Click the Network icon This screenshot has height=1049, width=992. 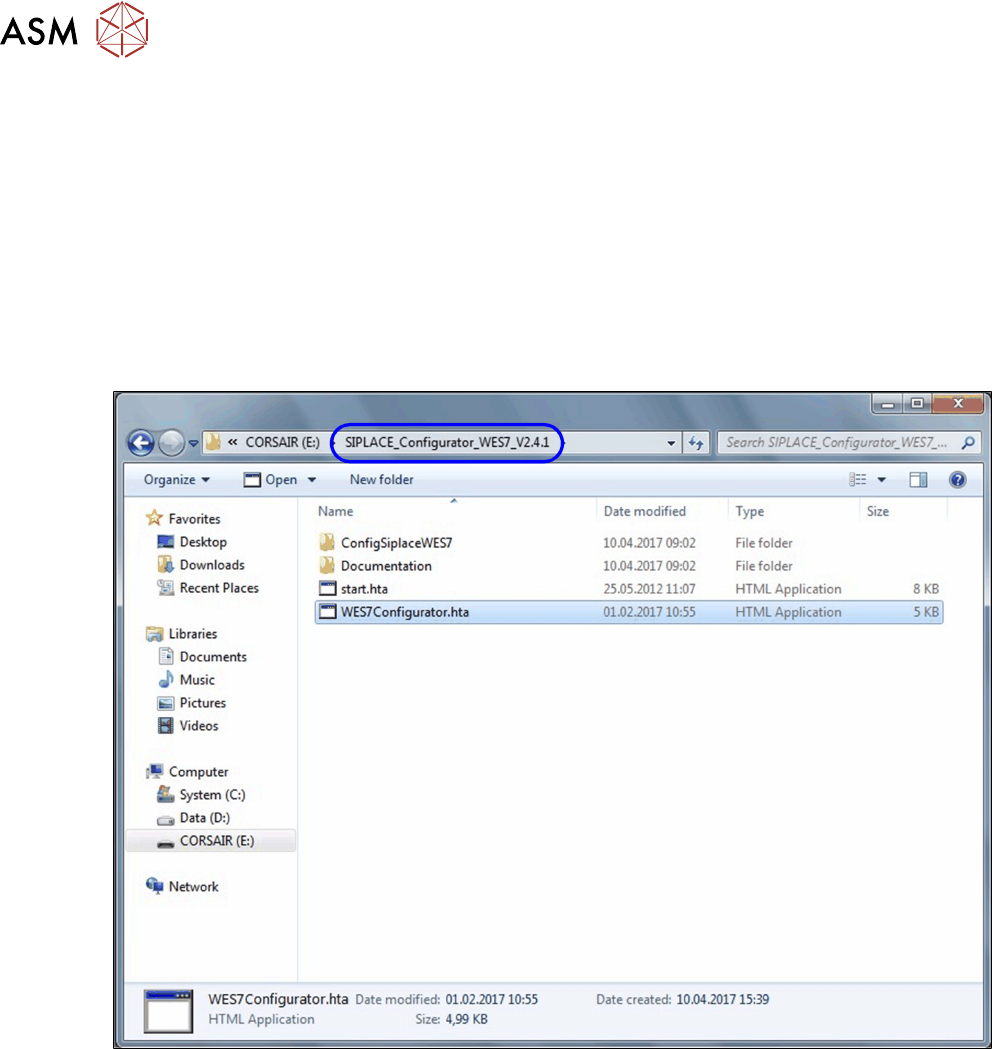[155, 886]
